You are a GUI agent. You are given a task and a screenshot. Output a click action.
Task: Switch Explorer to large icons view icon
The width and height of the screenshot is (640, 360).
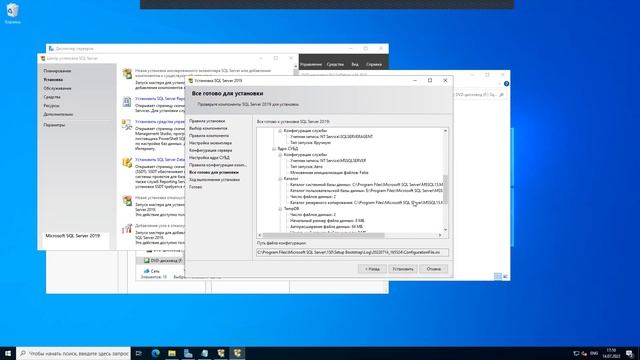click(x=505, y=276)
